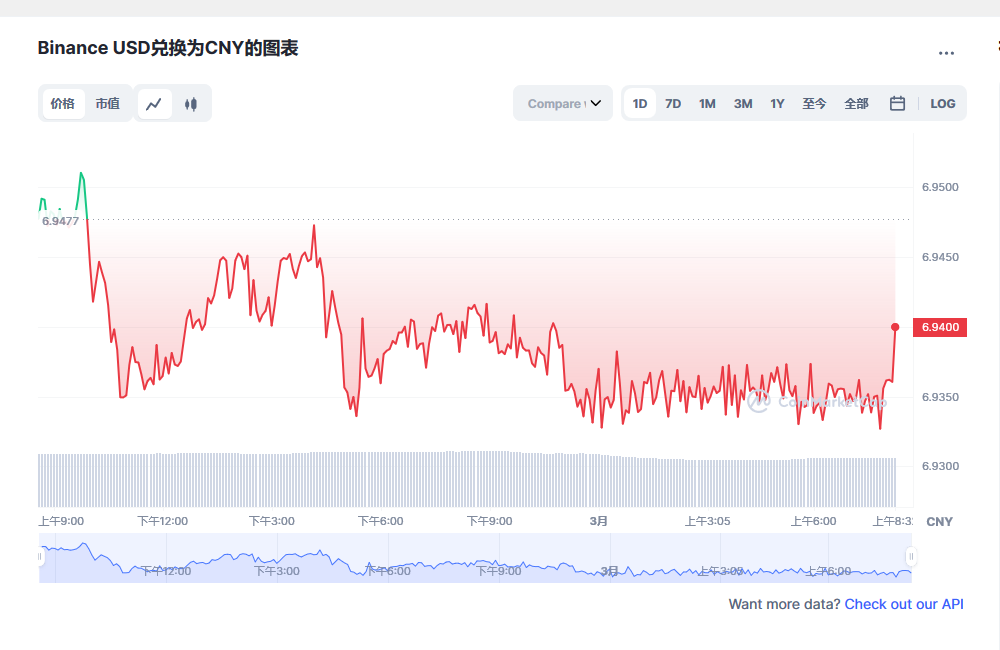Select the 全部 (all) time range tab
Screen dimensions: 1000x650
857,103
